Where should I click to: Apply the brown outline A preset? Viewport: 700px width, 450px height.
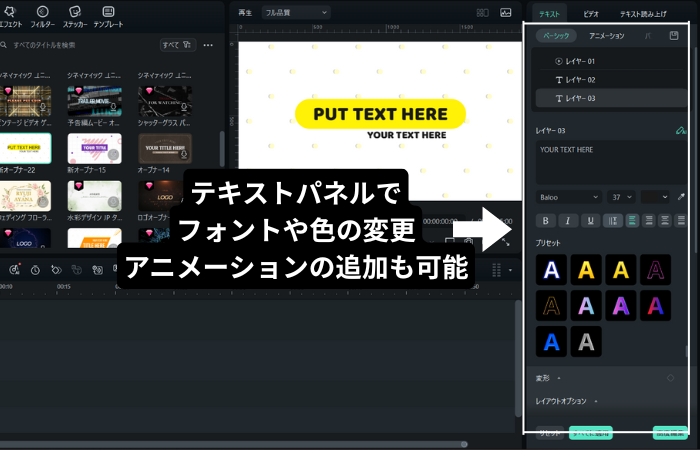551,306
